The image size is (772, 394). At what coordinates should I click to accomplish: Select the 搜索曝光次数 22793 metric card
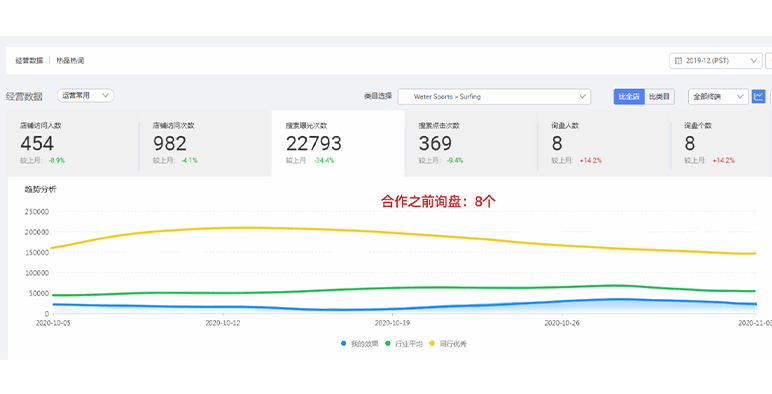click(x=338, y=143)
